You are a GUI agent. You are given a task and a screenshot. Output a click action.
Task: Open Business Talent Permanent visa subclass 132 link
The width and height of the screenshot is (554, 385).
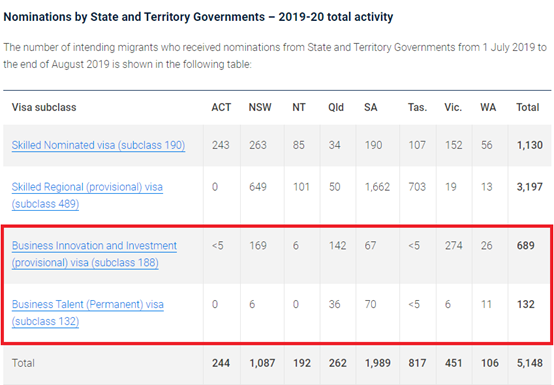point(88,313)
